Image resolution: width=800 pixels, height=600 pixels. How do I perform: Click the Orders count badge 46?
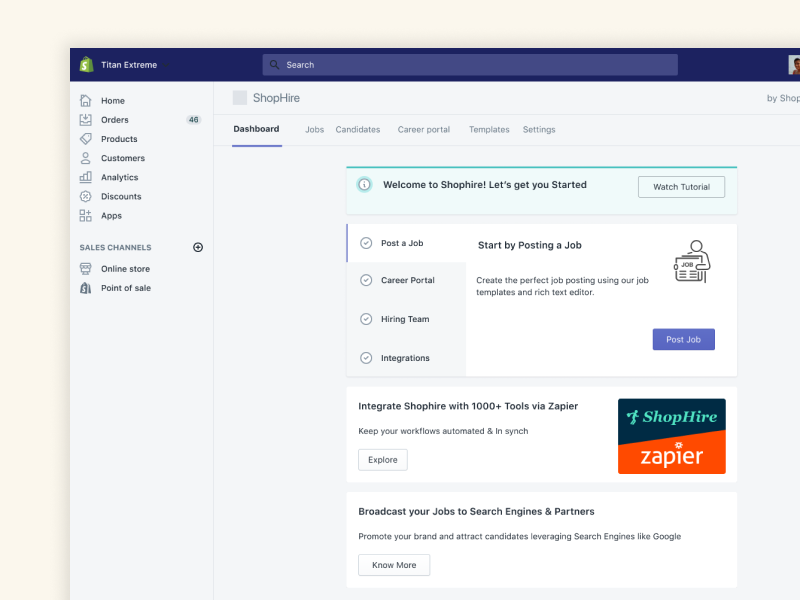pyautogui.click(x=193, y=120)
